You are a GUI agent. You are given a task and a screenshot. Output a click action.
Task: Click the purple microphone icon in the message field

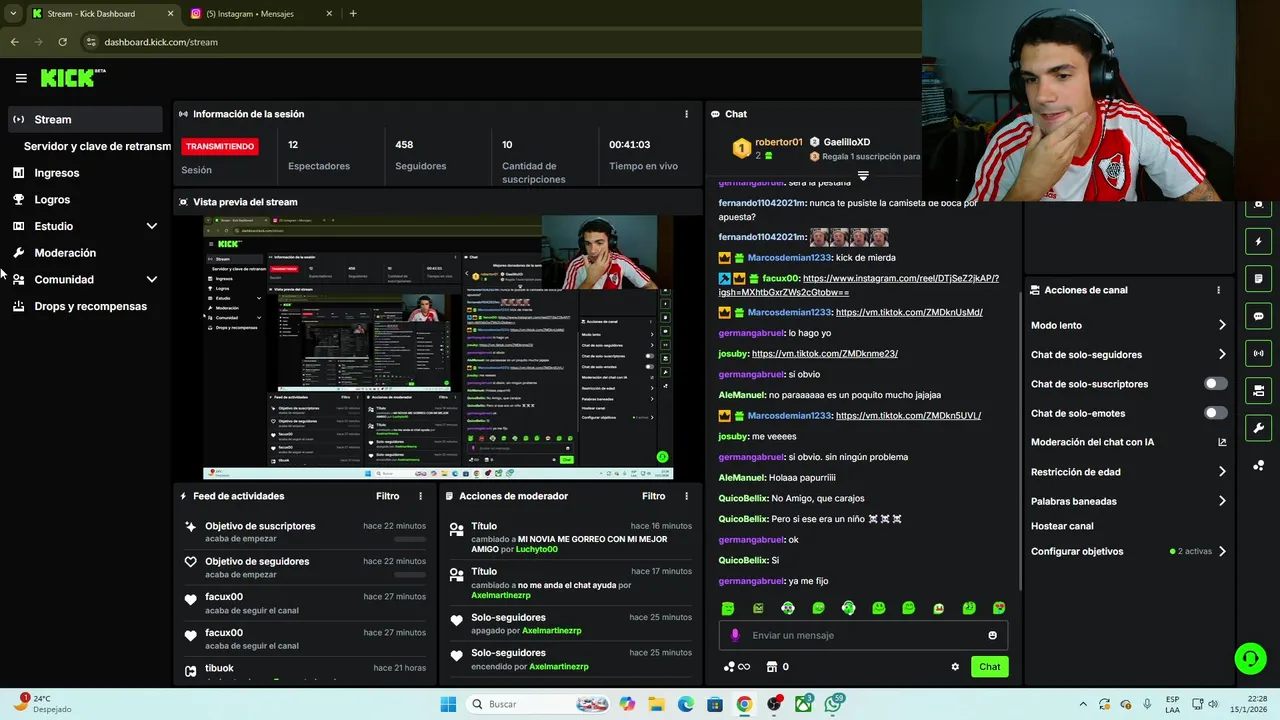[735, 635]
